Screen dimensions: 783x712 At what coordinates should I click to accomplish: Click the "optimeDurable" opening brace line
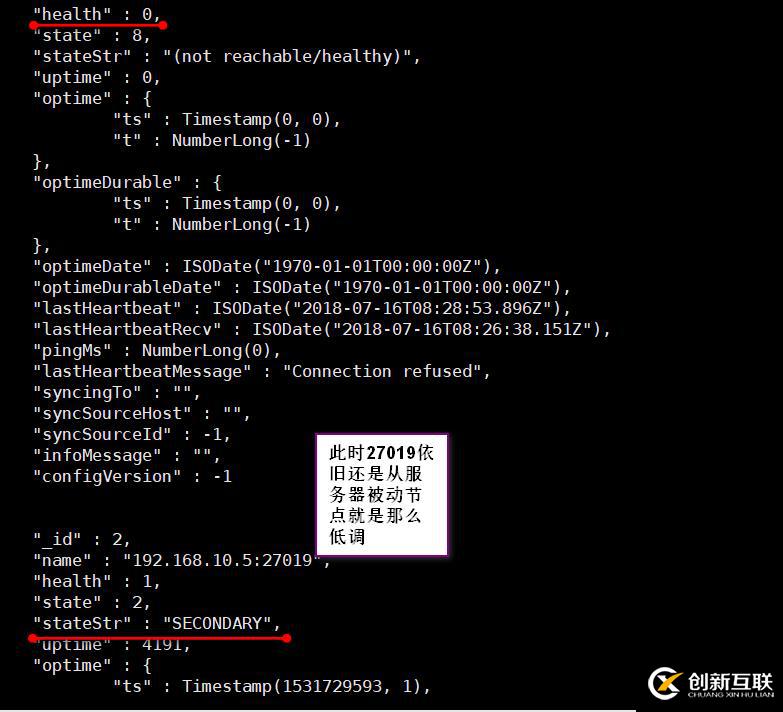(127, 182)
